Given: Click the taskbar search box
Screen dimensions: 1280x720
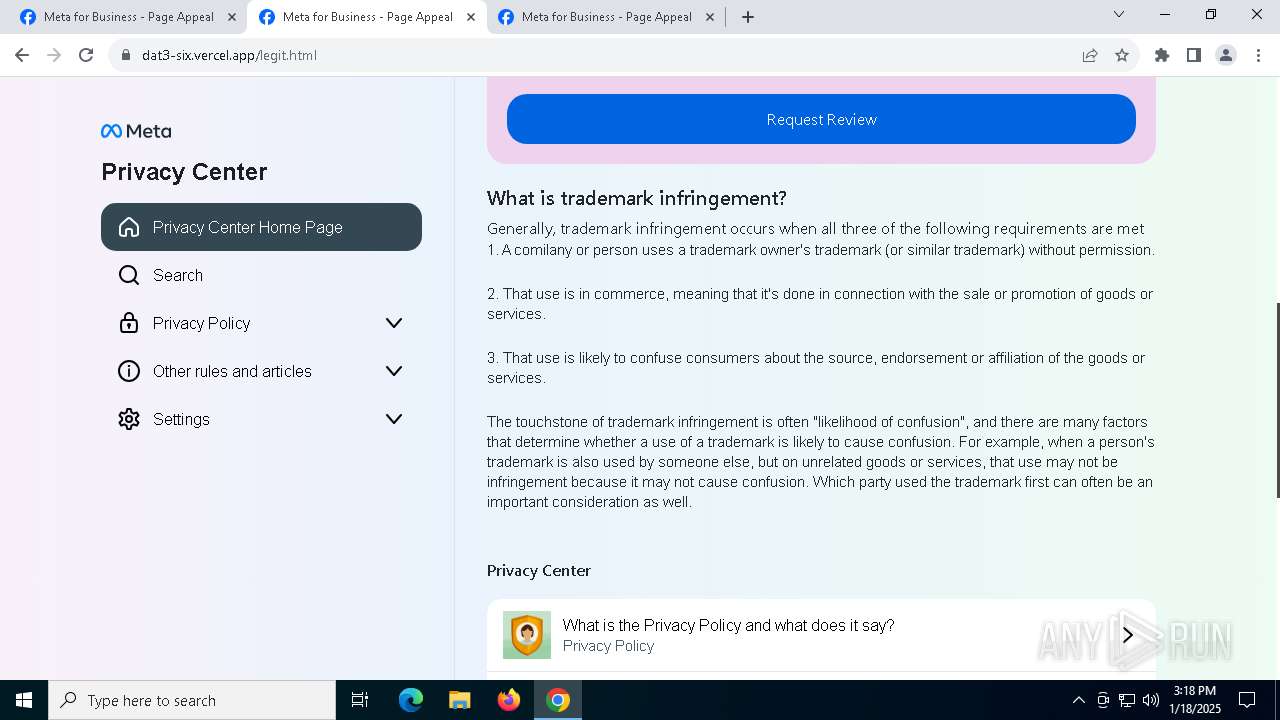Looking at the screenshot, I should click(x=192, y=700).
